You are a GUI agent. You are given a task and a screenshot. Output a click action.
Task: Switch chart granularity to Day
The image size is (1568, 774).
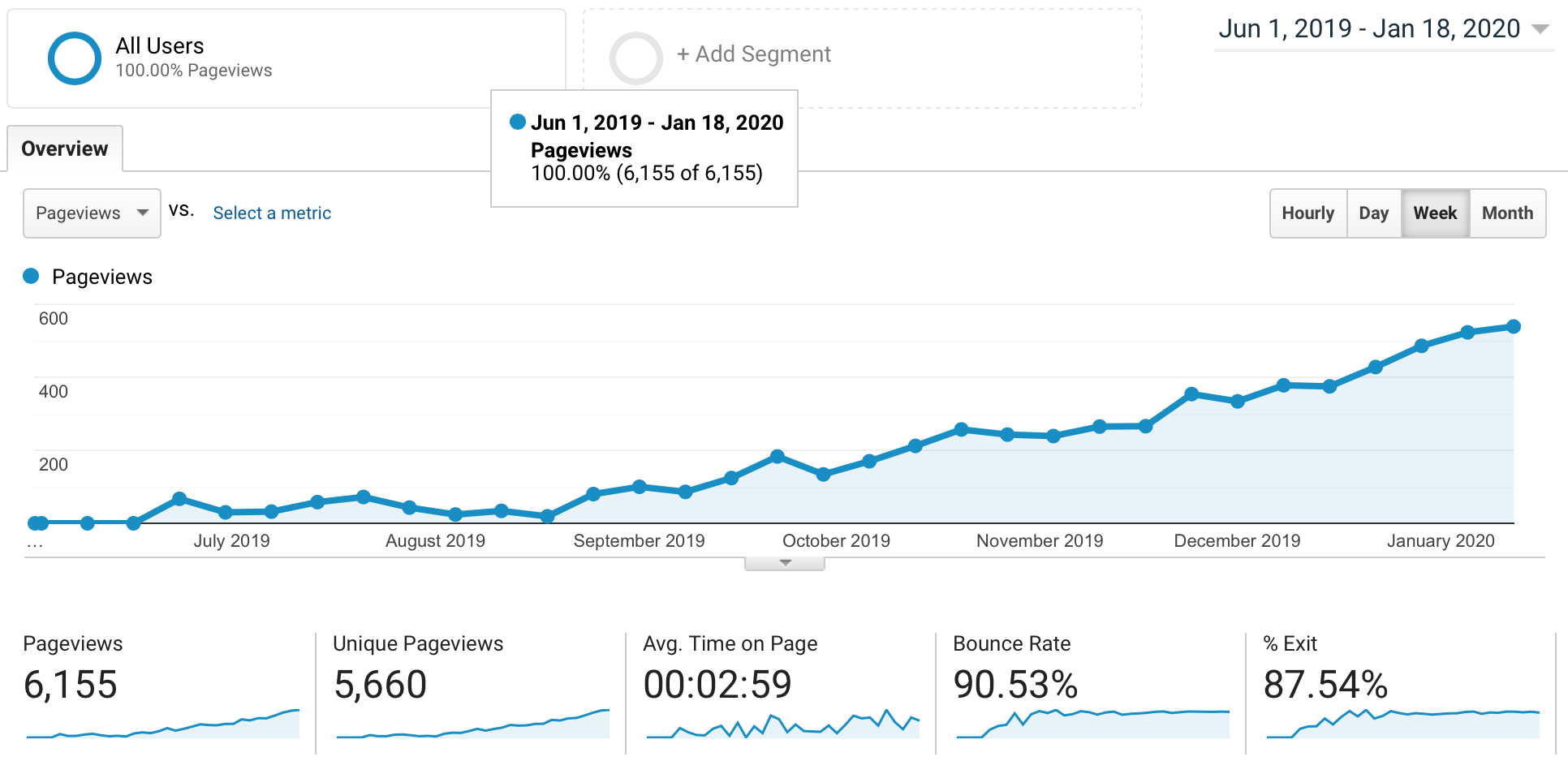click(1374, 213)
